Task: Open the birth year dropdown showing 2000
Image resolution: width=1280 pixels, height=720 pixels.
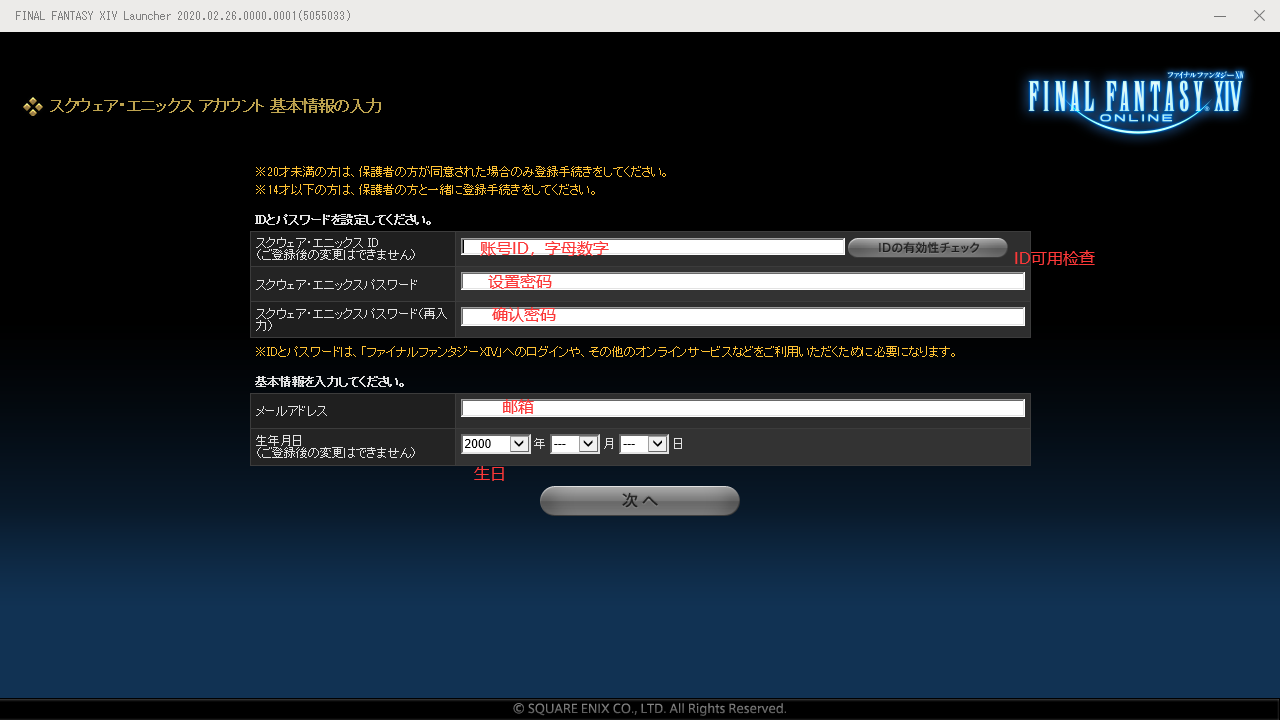Action: tap(495, 444)
